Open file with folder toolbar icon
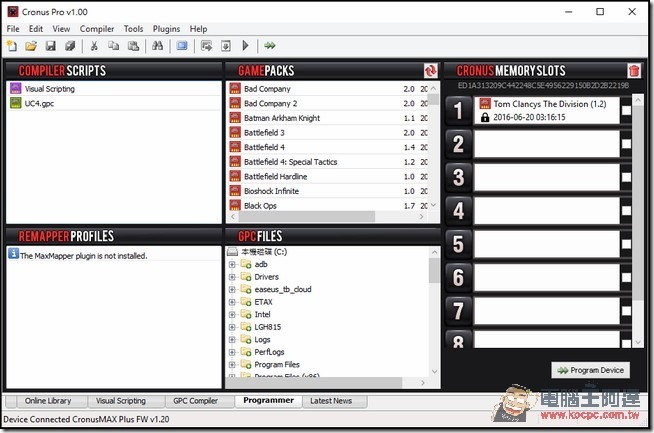This screenshot has height=433, width=654. point(31,45)
